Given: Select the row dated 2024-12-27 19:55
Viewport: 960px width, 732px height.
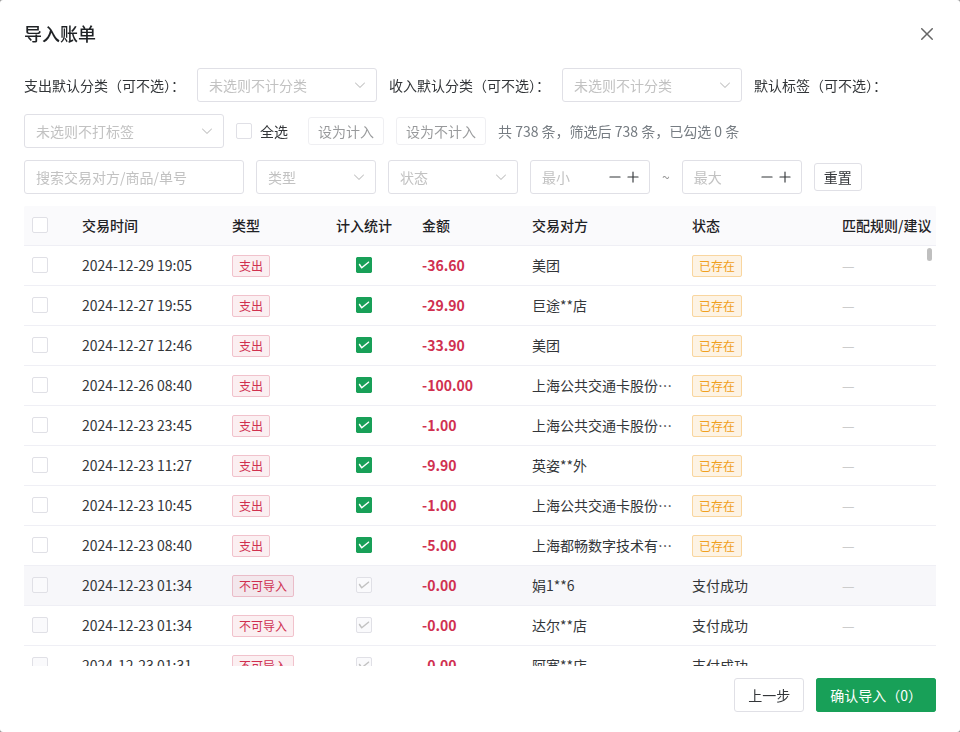Looking at the screenshot, I should [40, 305].
